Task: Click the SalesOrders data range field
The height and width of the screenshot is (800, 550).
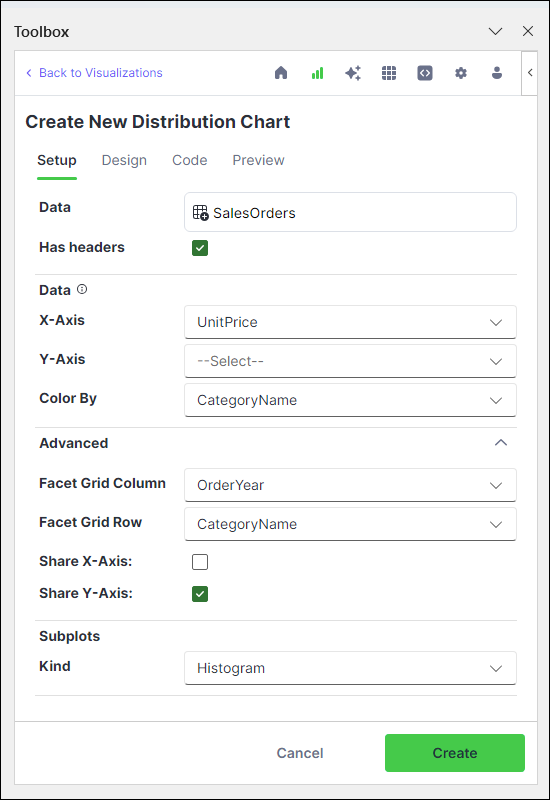Action: [x=350, y=212]
